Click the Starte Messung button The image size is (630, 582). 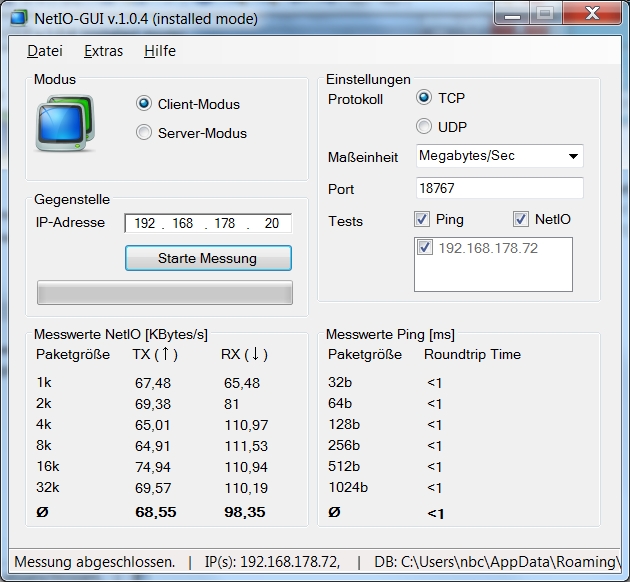208,258
